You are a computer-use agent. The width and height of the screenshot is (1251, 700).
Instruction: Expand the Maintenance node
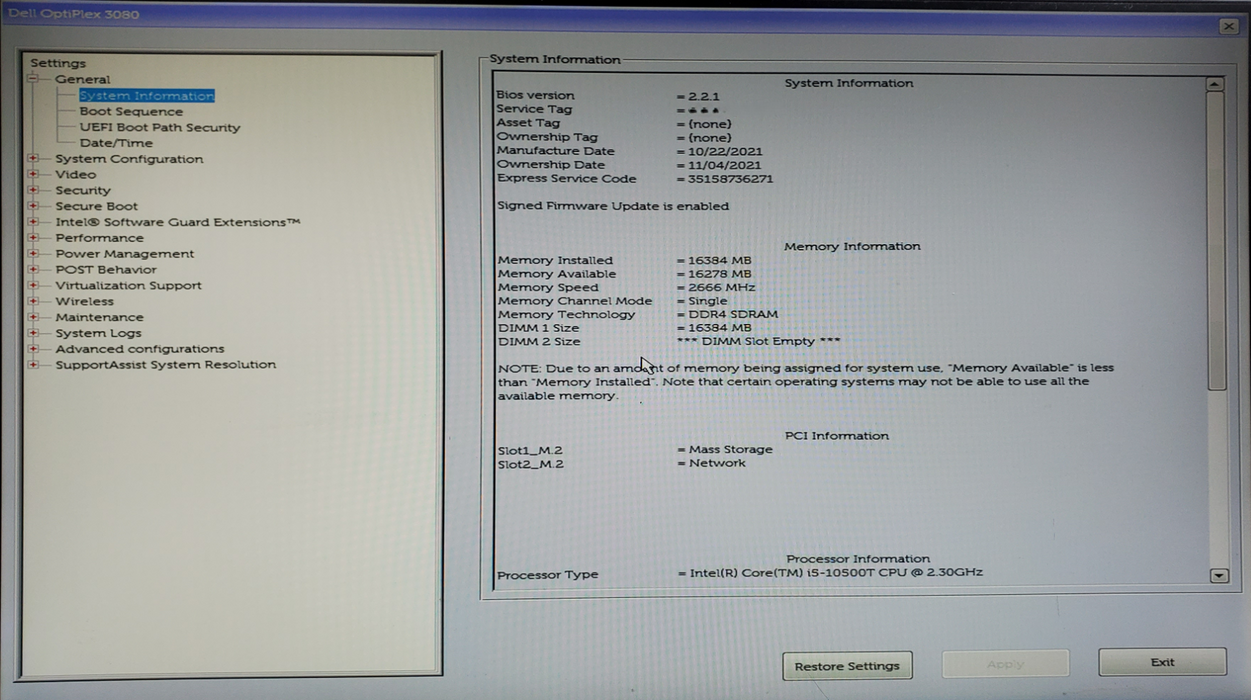pyautogui.click(x=33, y=317)
